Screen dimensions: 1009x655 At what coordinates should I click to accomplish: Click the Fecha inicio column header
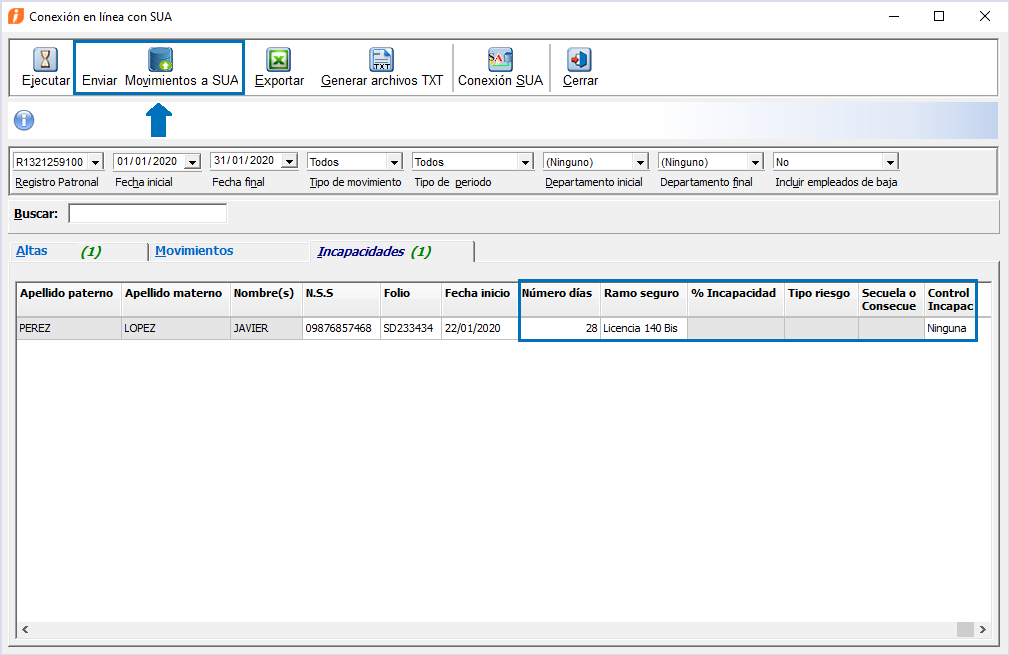coord(477,294)
